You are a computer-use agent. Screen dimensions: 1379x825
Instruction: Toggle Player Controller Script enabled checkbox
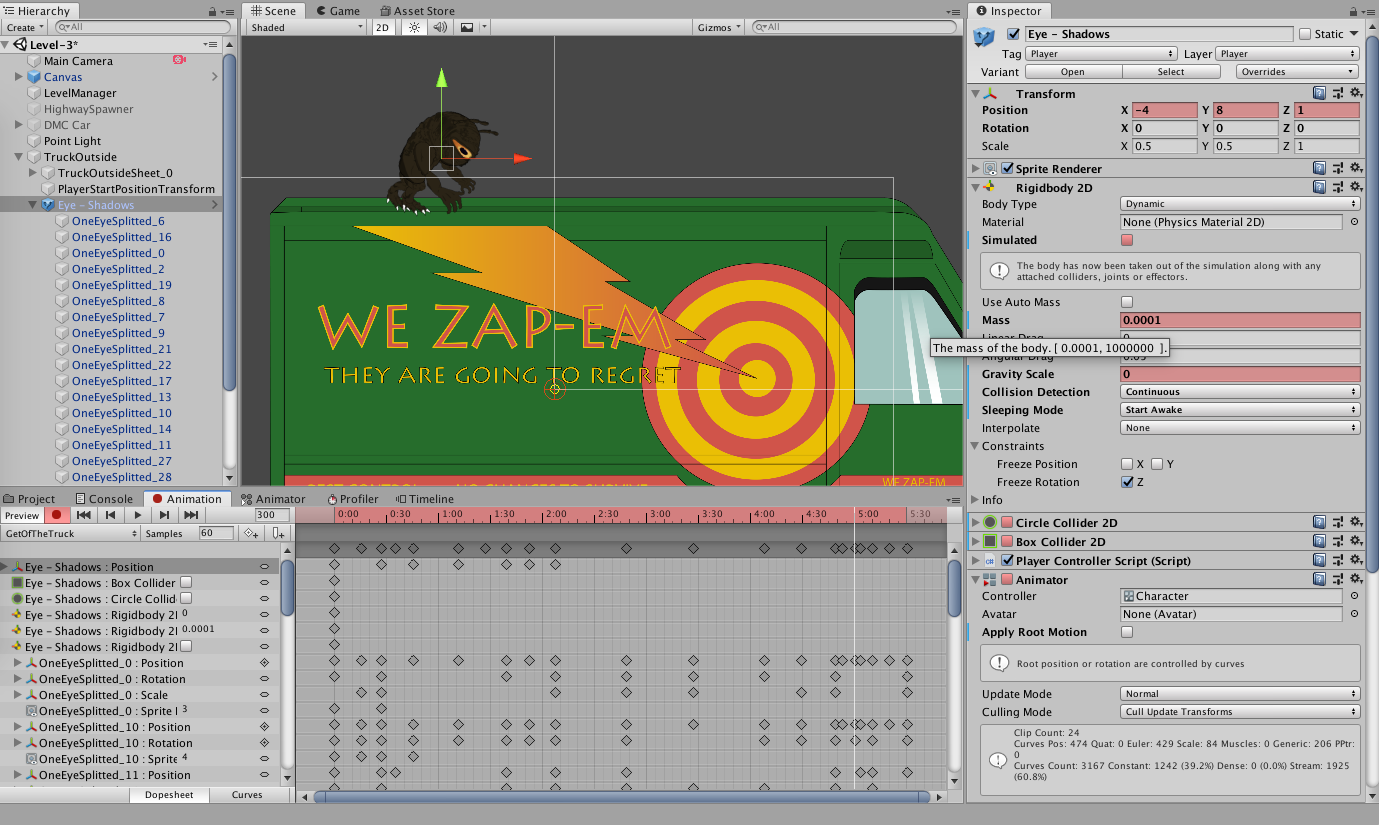click(1007, 561)
